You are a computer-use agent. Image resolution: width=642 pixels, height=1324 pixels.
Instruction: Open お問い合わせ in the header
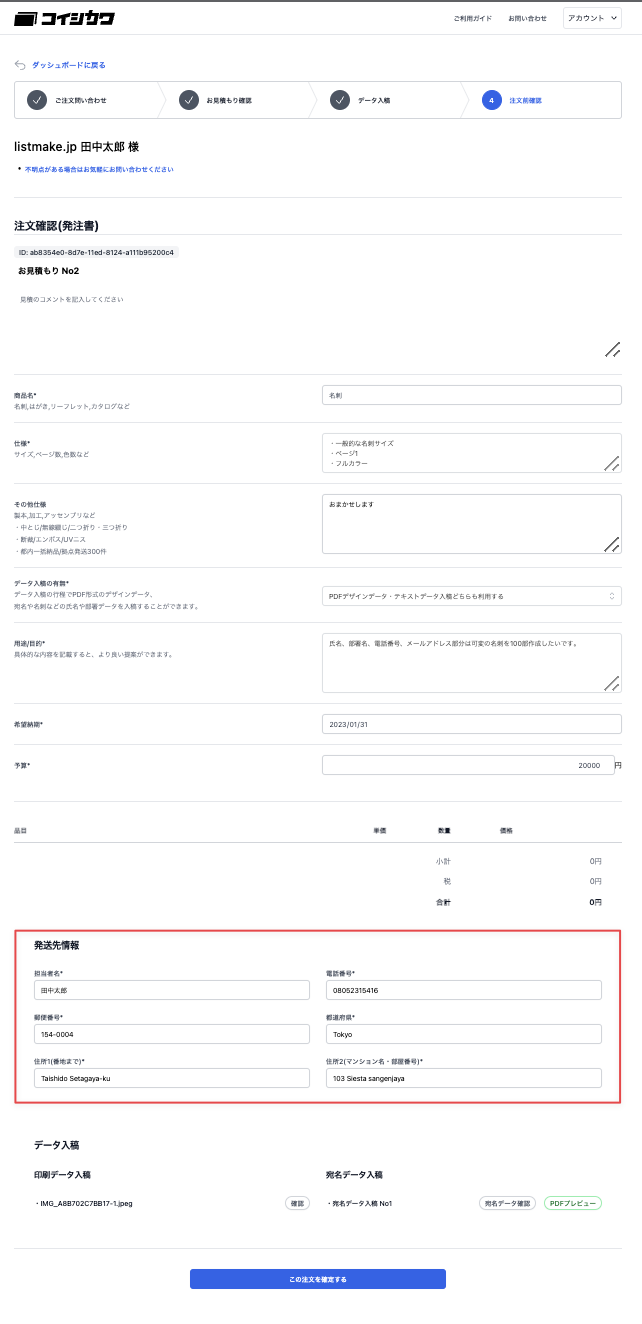point(527,18)
